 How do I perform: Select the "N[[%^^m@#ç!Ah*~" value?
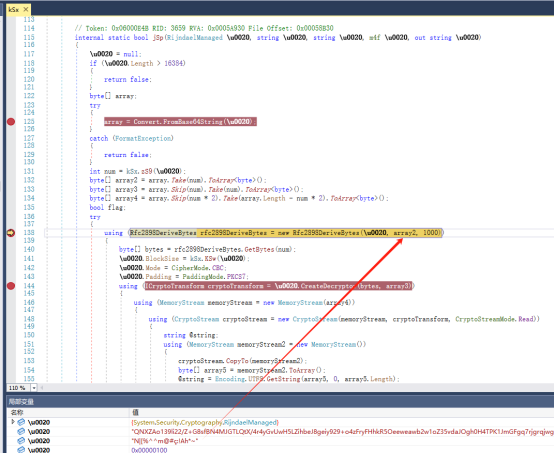165,441
